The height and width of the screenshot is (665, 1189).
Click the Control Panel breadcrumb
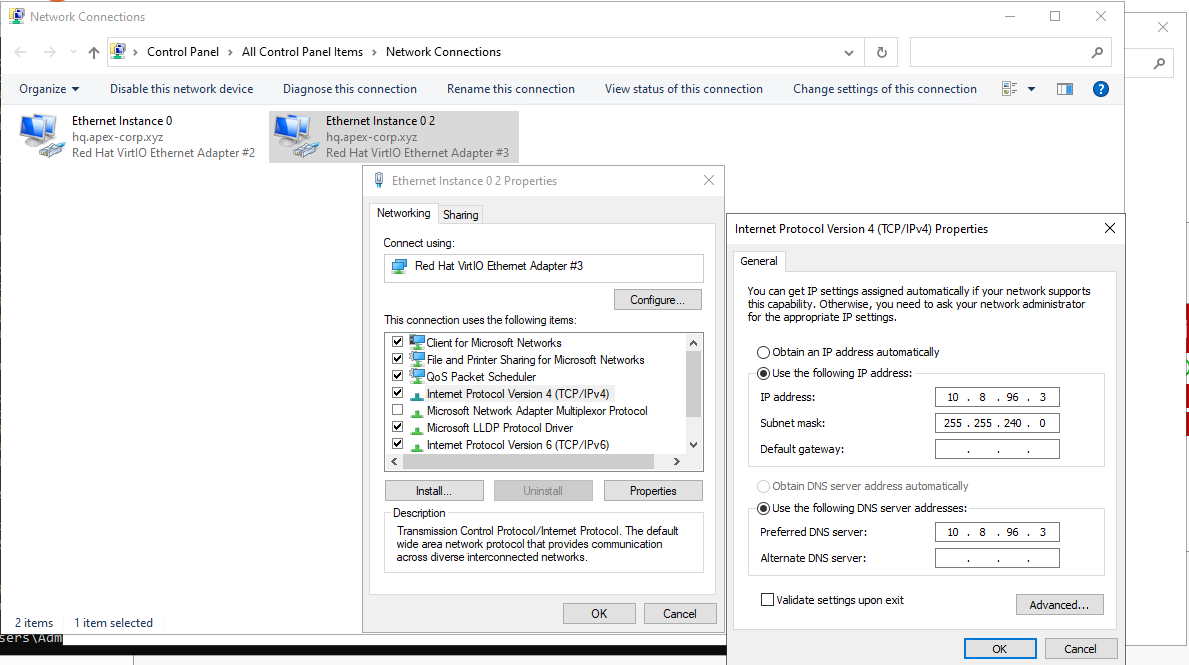(x=183, y=52)
